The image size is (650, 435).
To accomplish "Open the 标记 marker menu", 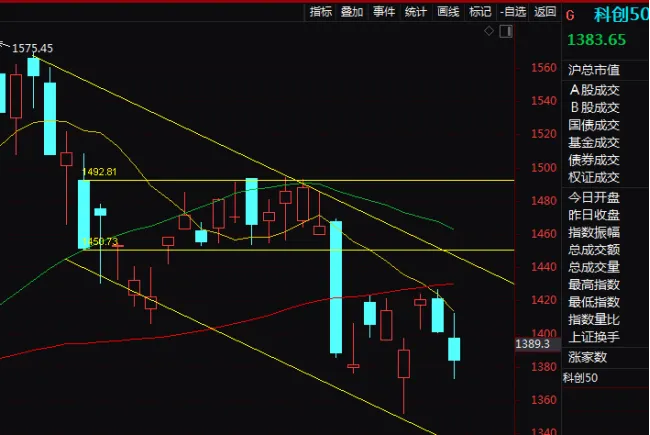I will 480,12.
